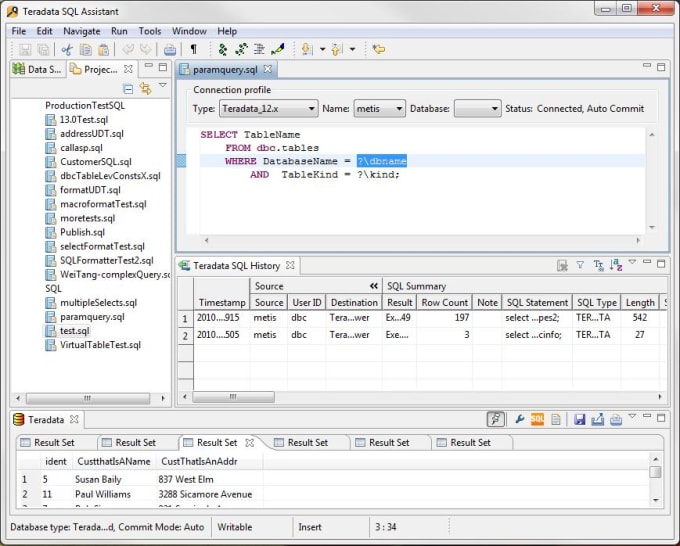
Task: Click the cut scissors icon in toolbar
Action: pyautogui.click(x=67, y=49)
